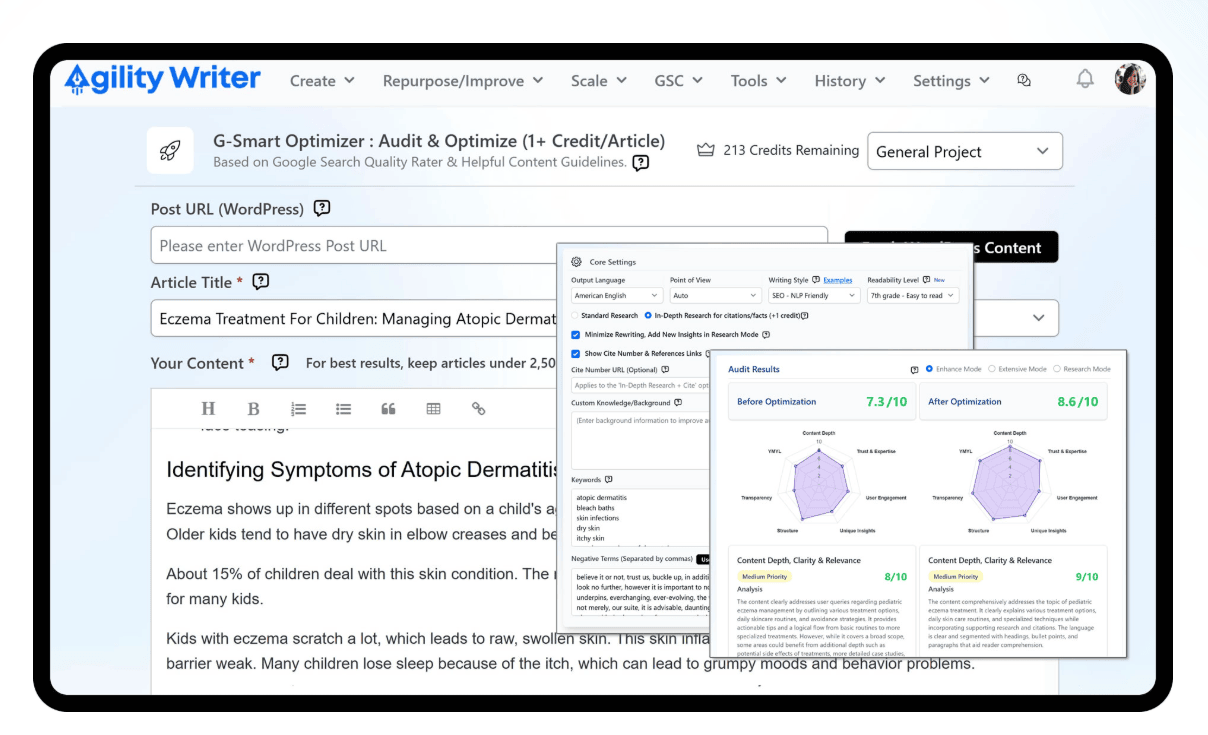Click the Heading format icon in editor toolbar
1208x735 pixels.
[208, 409]
